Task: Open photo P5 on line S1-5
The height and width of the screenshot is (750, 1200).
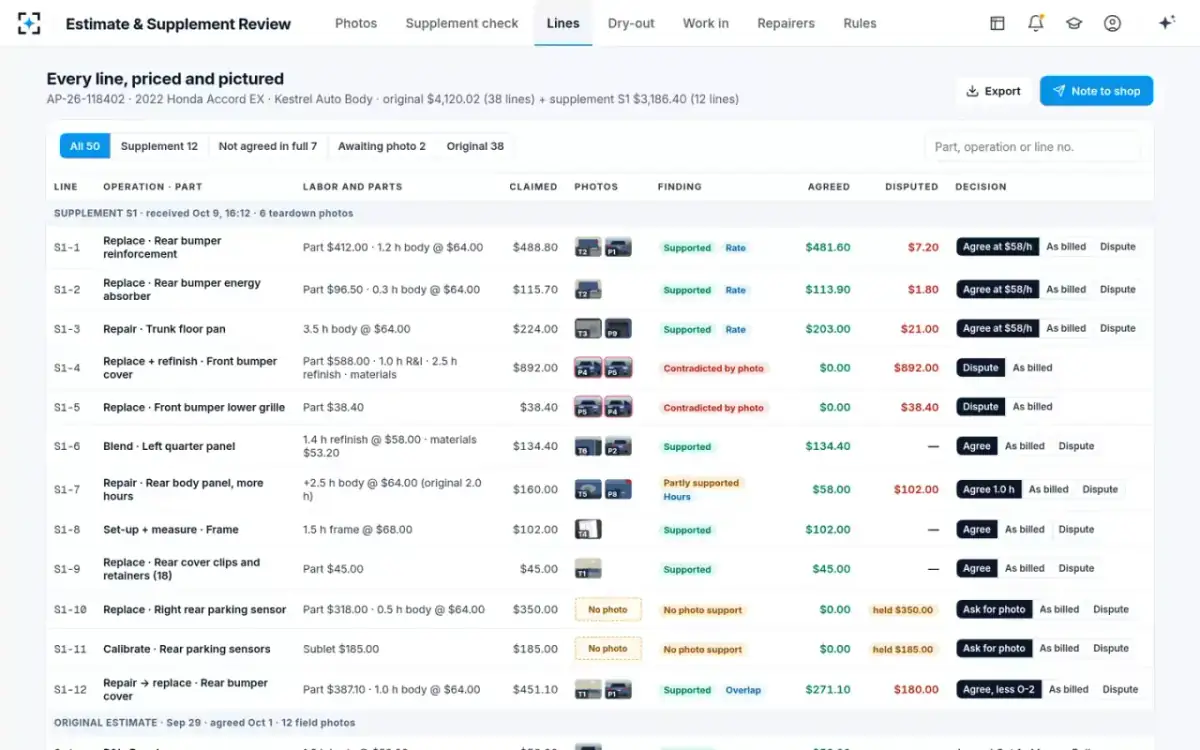Action: click(x=588, y=407)
